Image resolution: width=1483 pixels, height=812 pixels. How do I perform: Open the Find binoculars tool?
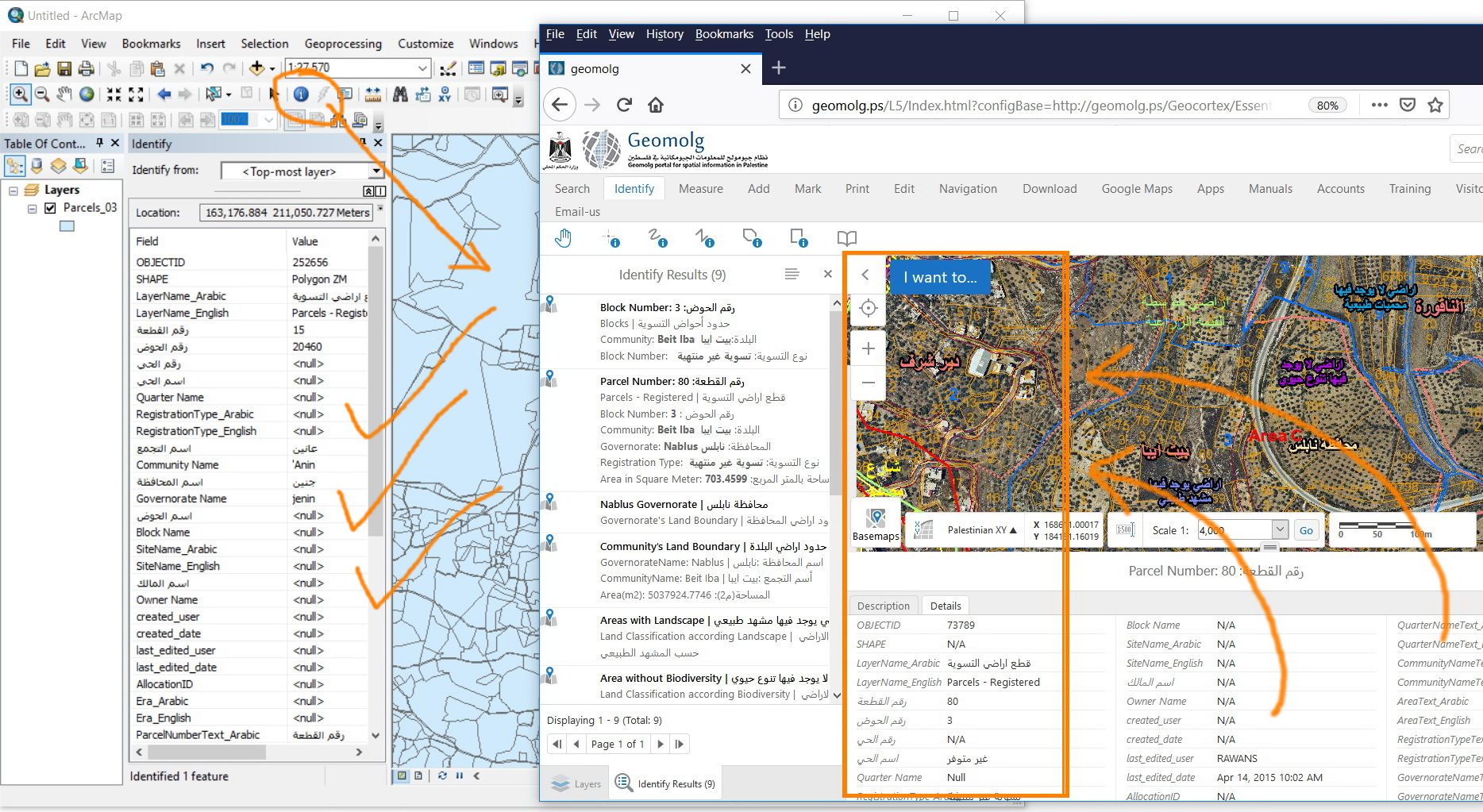pos(400,94)
